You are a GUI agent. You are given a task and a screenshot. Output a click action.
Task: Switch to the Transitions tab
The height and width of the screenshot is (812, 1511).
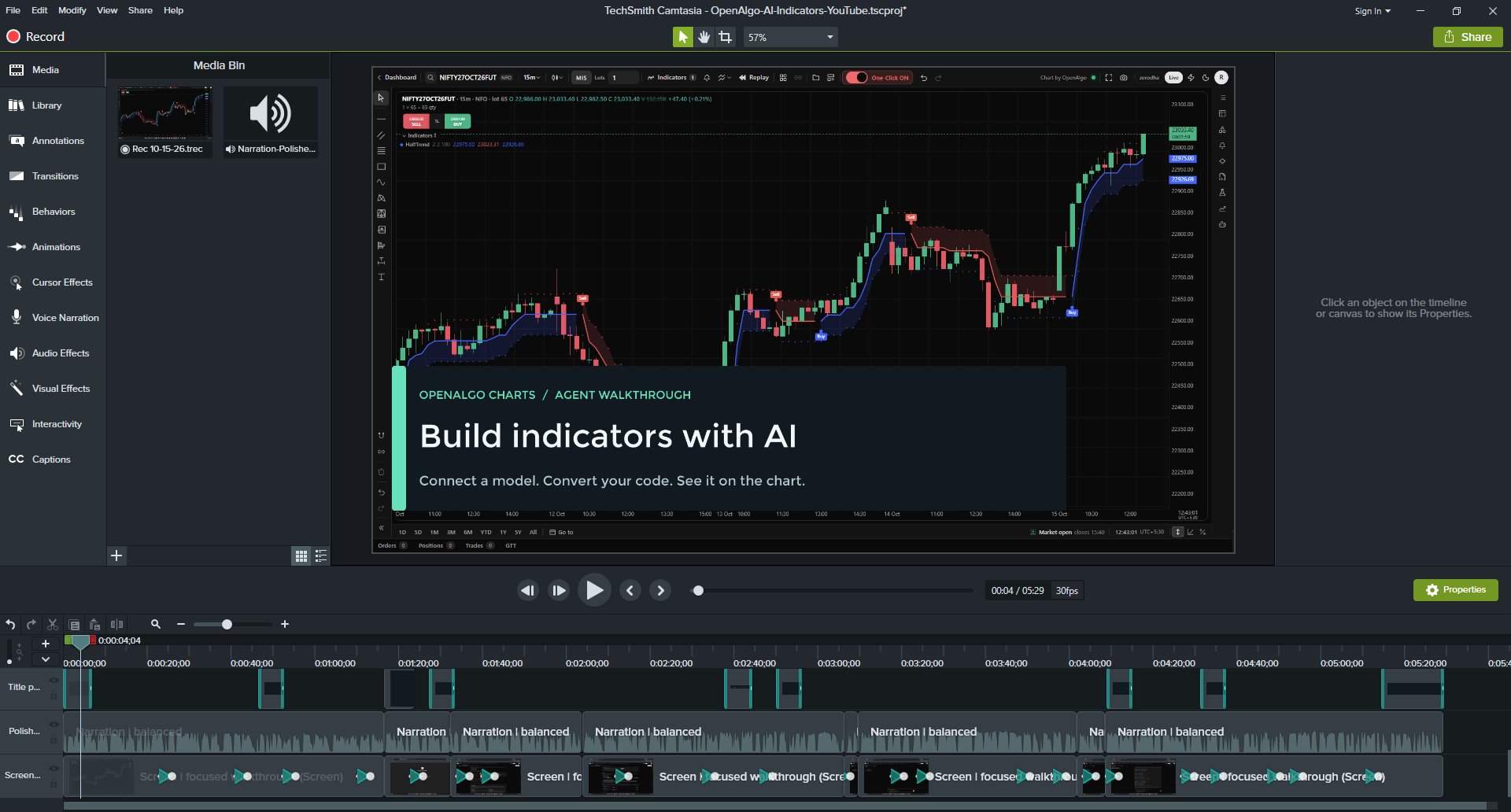(53, 176)
